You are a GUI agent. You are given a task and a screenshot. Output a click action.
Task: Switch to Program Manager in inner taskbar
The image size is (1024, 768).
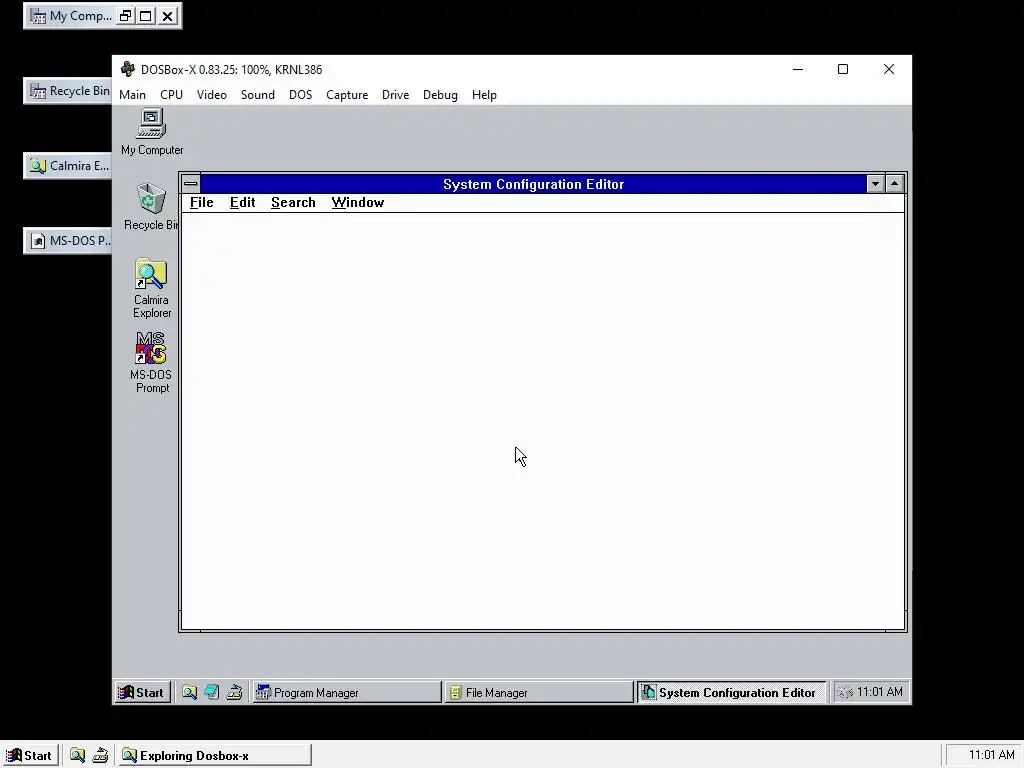coord(347,692)
